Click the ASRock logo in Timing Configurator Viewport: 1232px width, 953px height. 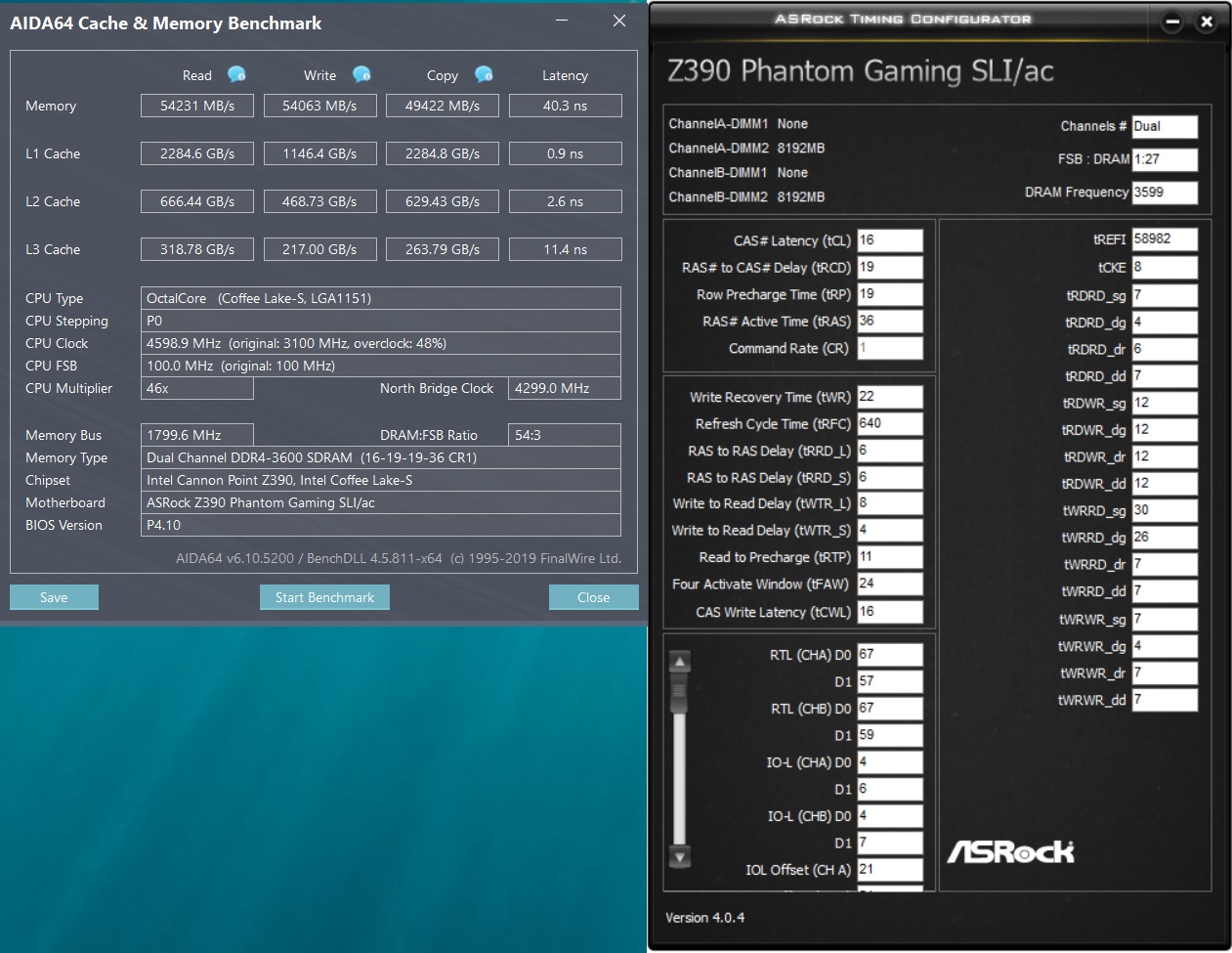[x=1011, y=851]
